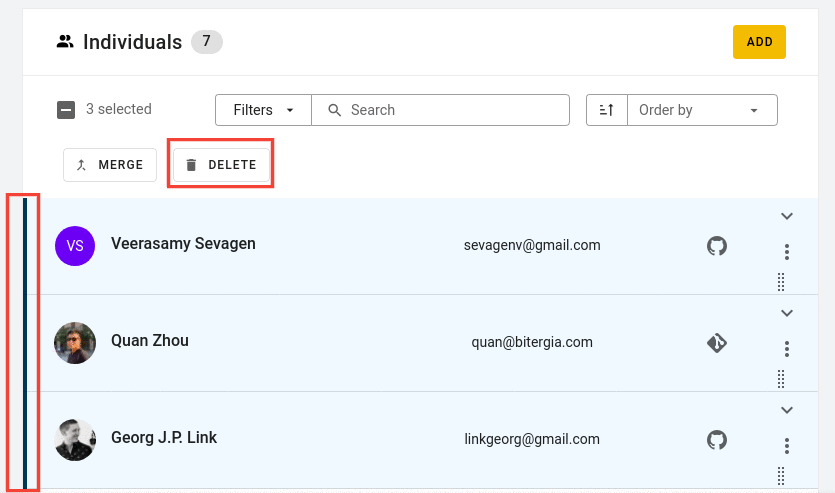Click Quan Zhou's avatar photo
Image resolution: width=835 pixels, height=493 pixels.
pos(75,343)
